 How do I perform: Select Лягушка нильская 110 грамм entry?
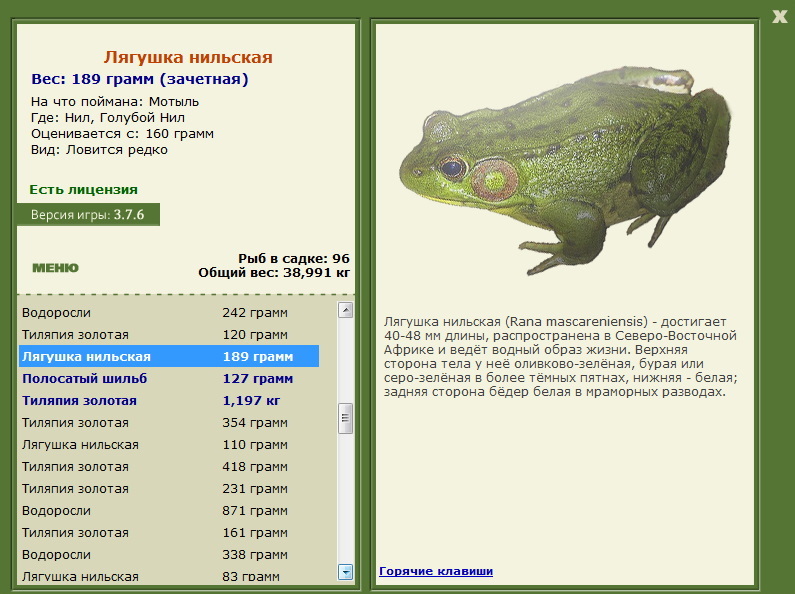(x=169, y=444)
